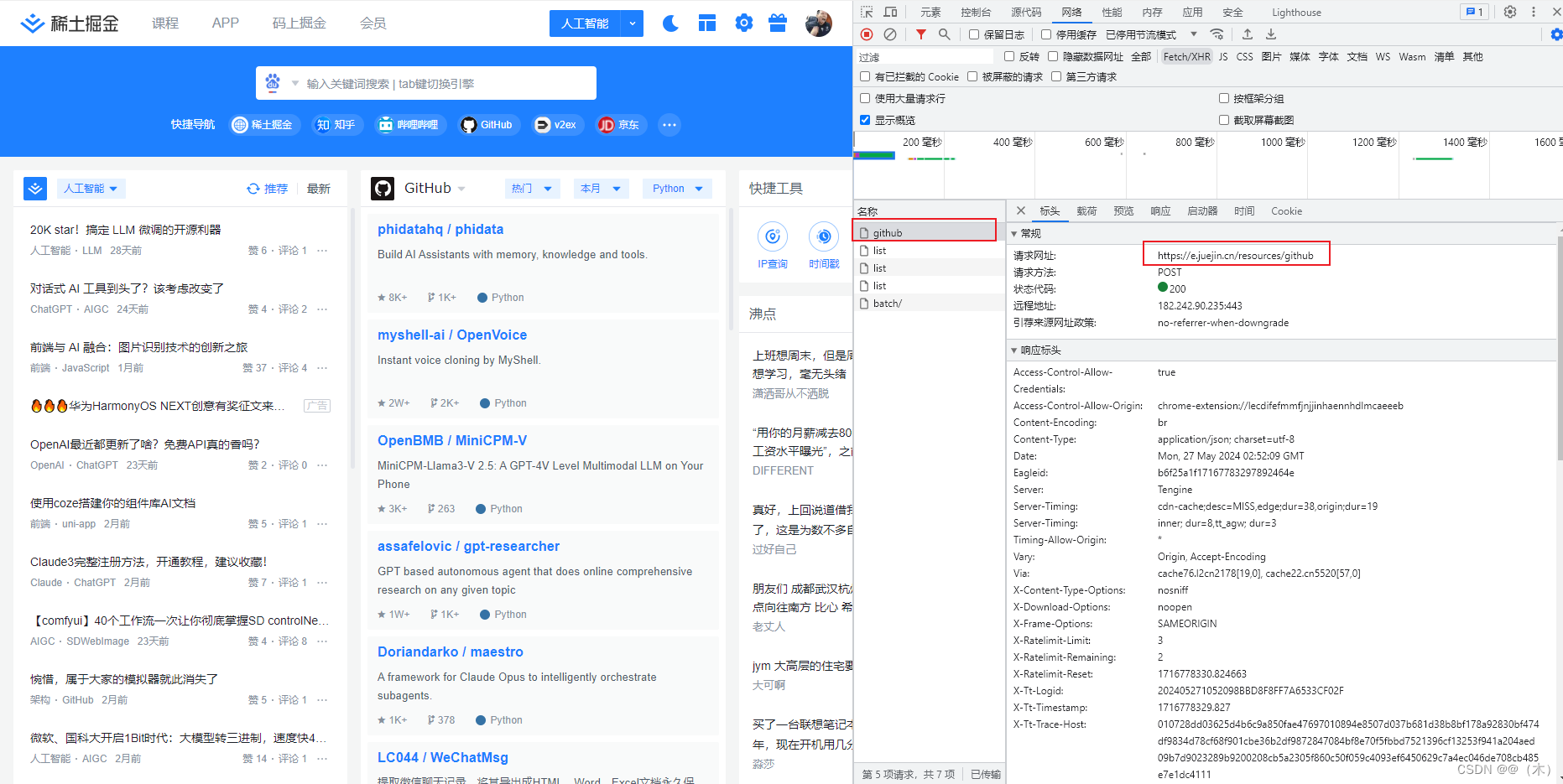Switch to the 源代码 DevTools tab
Viewport: 1563px width, 784px height.
1026,12
